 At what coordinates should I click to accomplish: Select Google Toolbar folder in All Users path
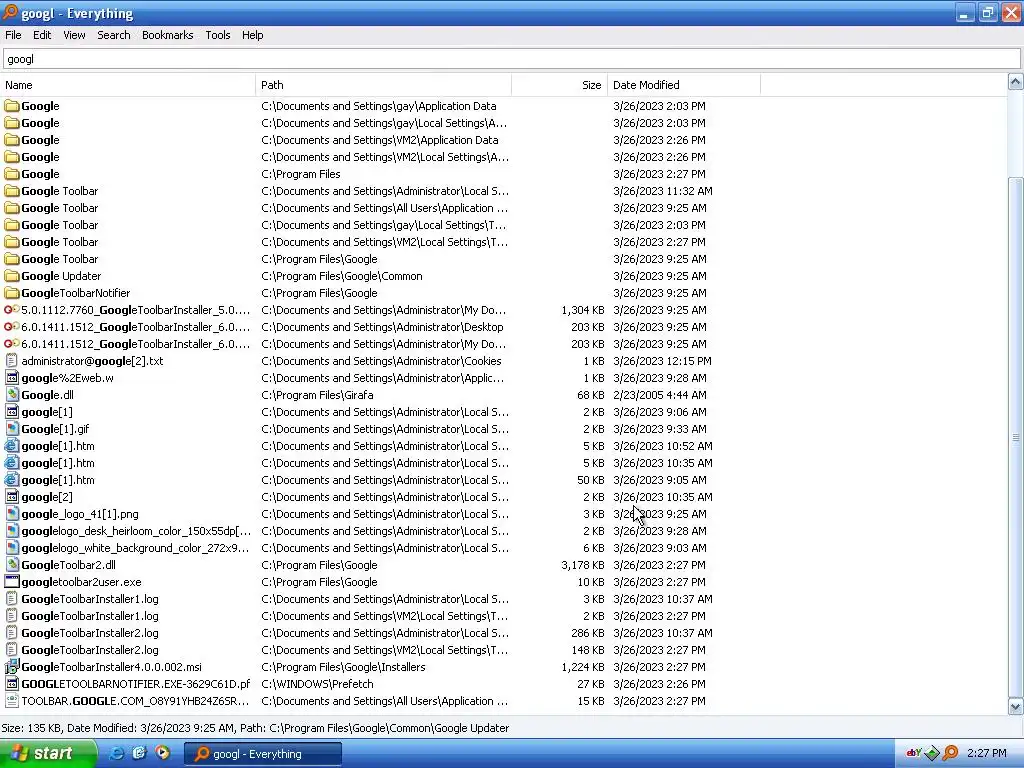click(59, 208)
